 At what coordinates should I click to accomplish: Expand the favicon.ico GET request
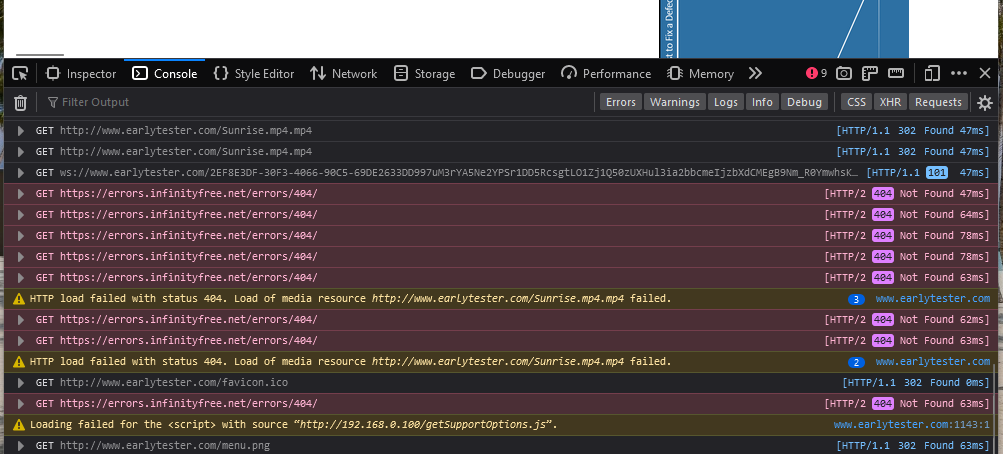click(x=21, y=382)
